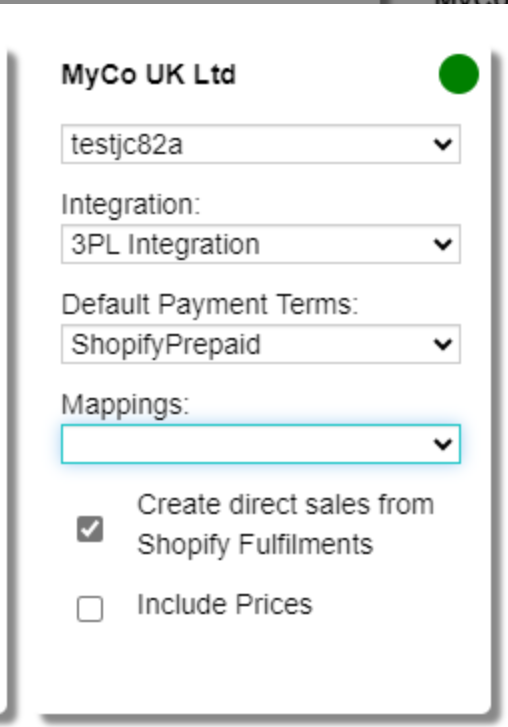This screenshot has width=508, height=727.
Task: Click the Mappings: field label
Action: 125,405
